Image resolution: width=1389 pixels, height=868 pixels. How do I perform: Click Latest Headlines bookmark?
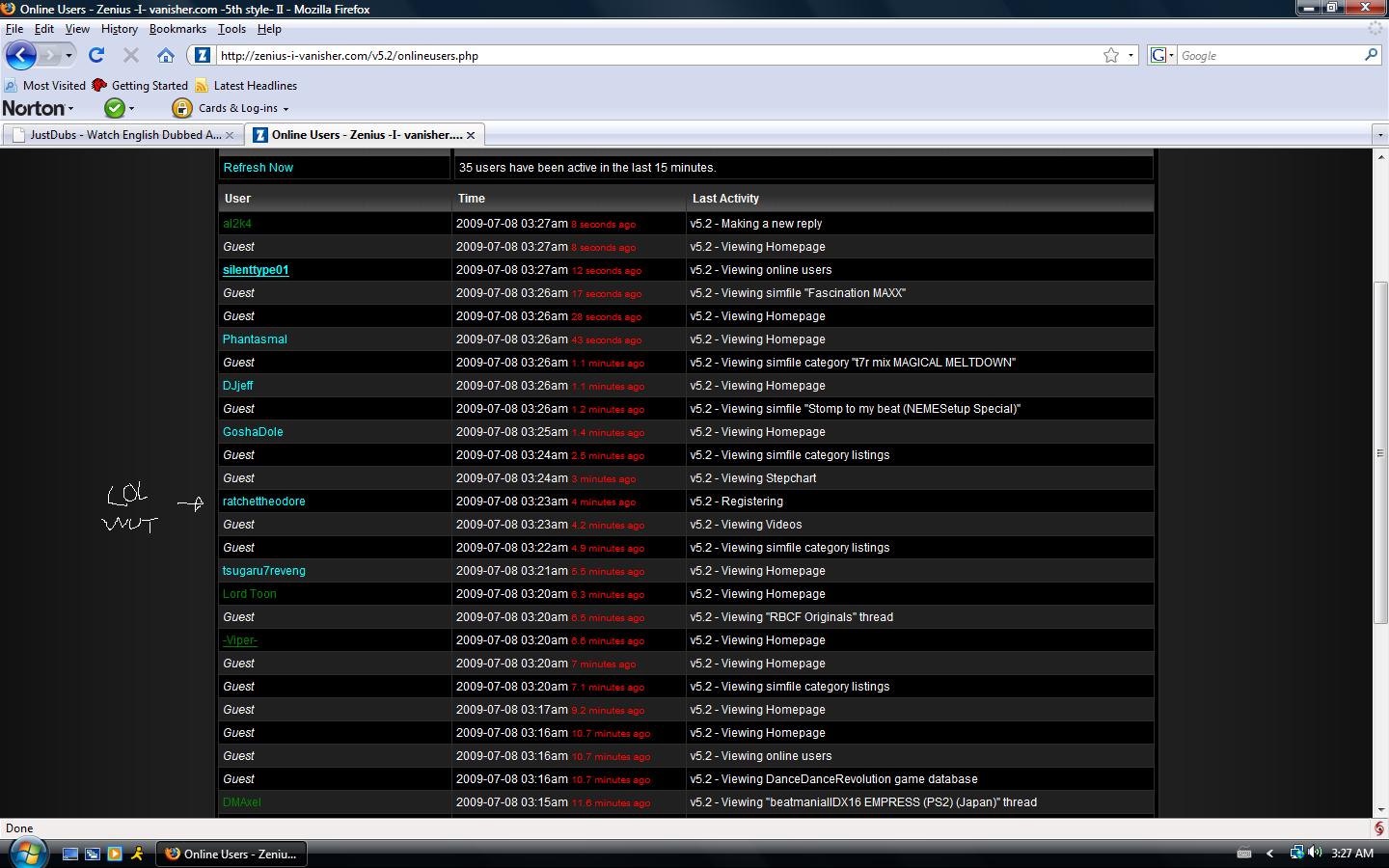pos(246,86)
